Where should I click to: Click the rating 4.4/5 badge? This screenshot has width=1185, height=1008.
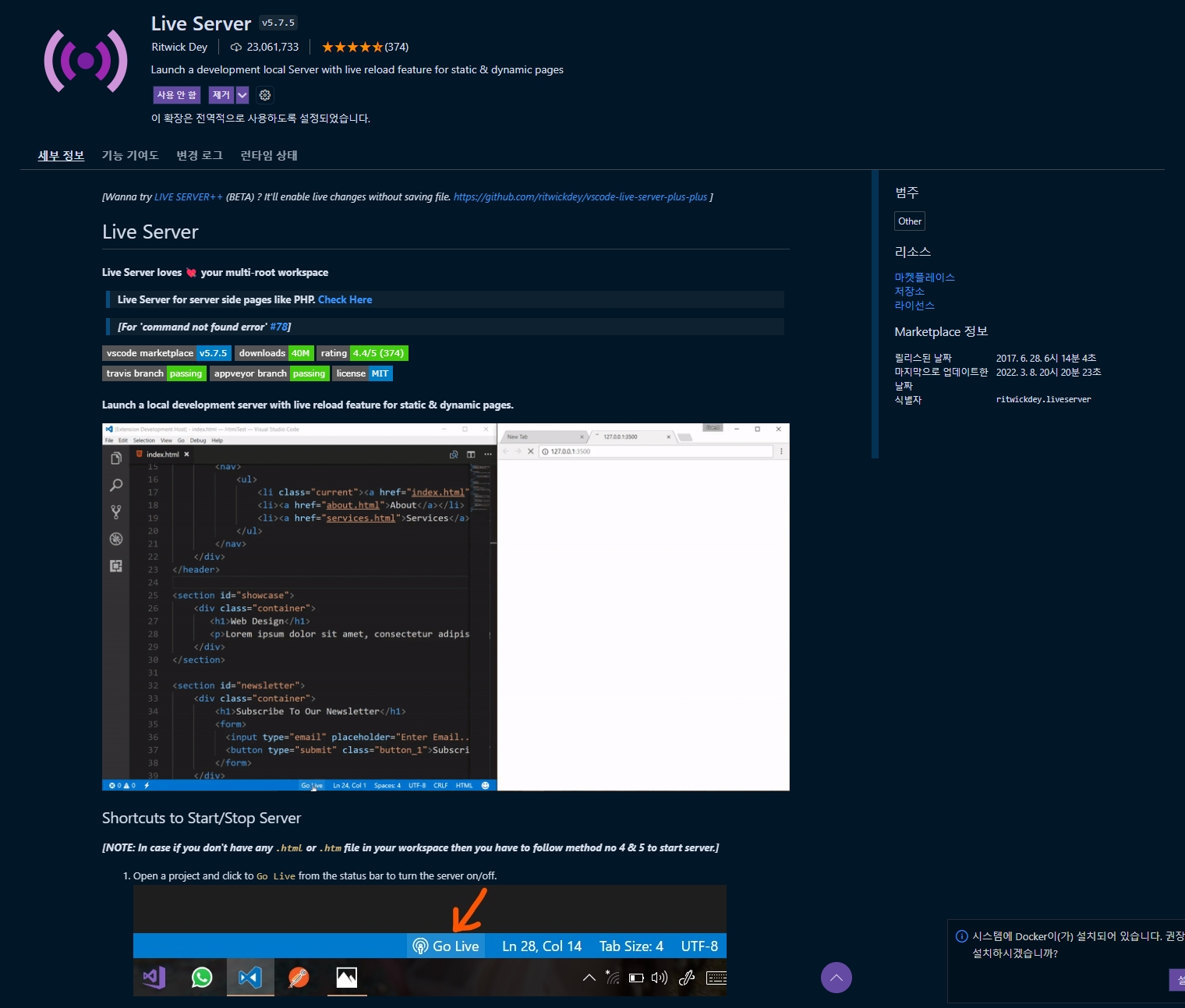(363, 353)
